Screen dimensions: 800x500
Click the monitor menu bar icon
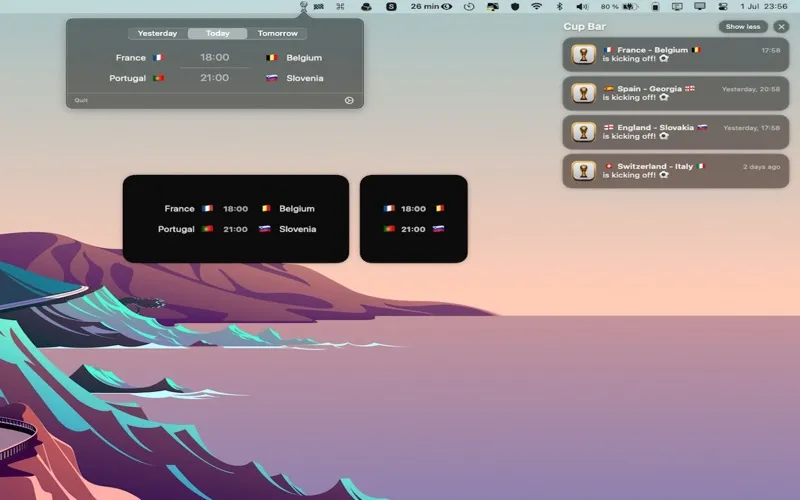click(700, 7)
